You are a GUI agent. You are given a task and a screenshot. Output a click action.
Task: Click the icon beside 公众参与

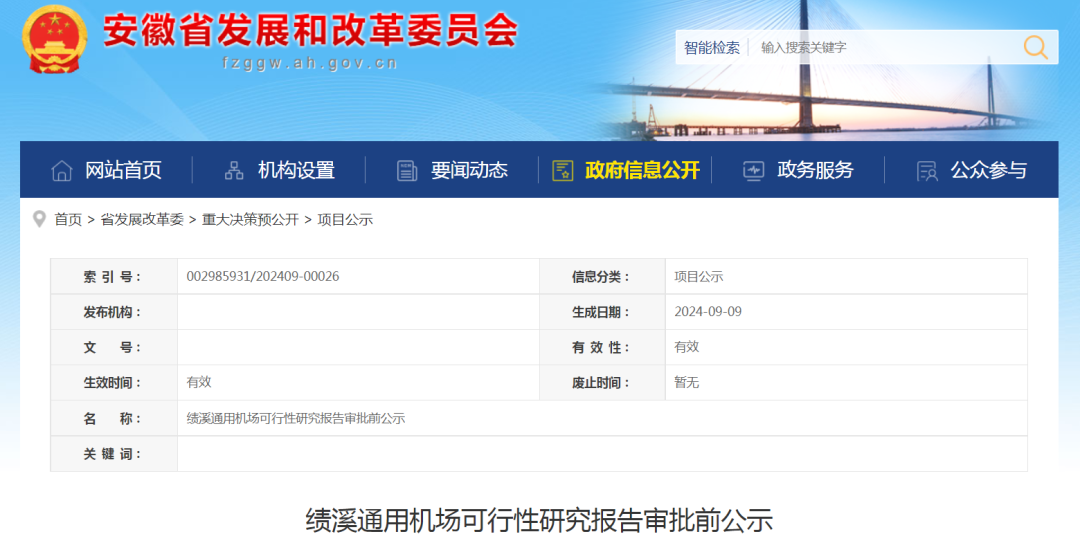click(927, 171)
